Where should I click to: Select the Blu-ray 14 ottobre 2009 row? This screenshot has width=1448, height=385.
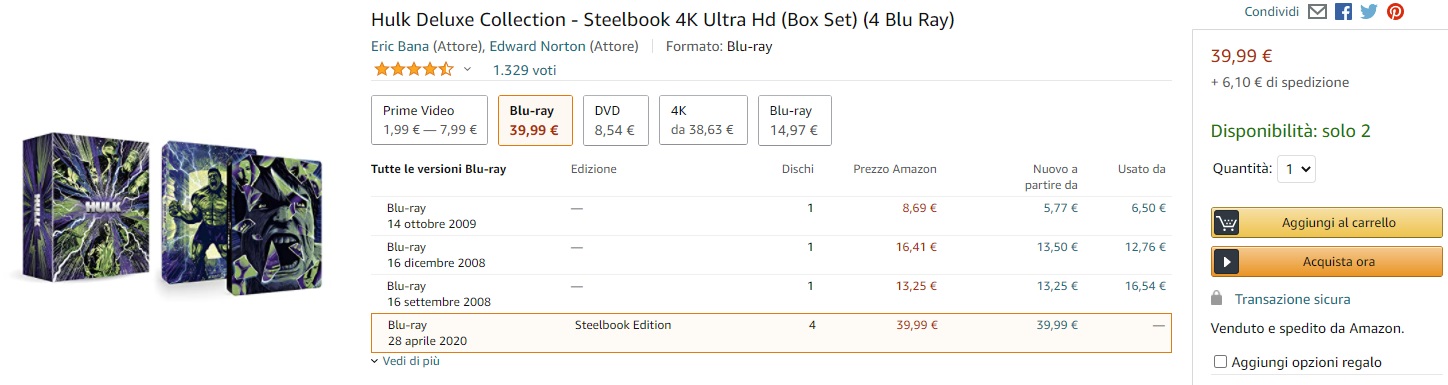[771, 216]
